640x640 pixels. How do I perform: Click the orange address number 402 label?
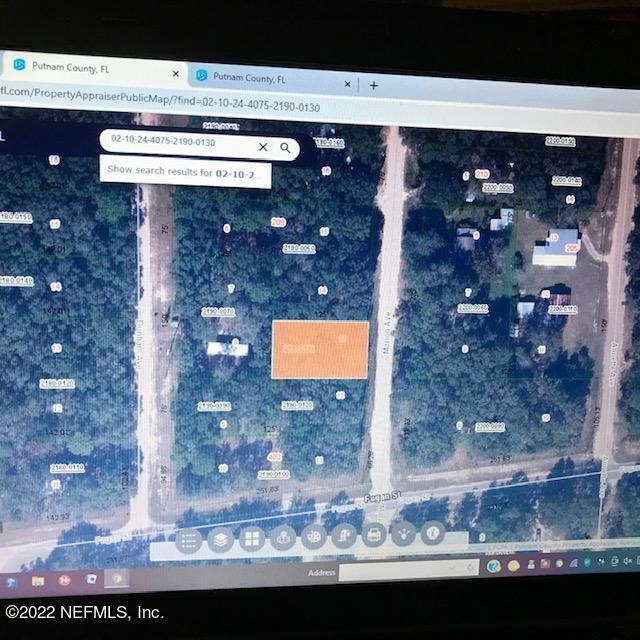274,457
